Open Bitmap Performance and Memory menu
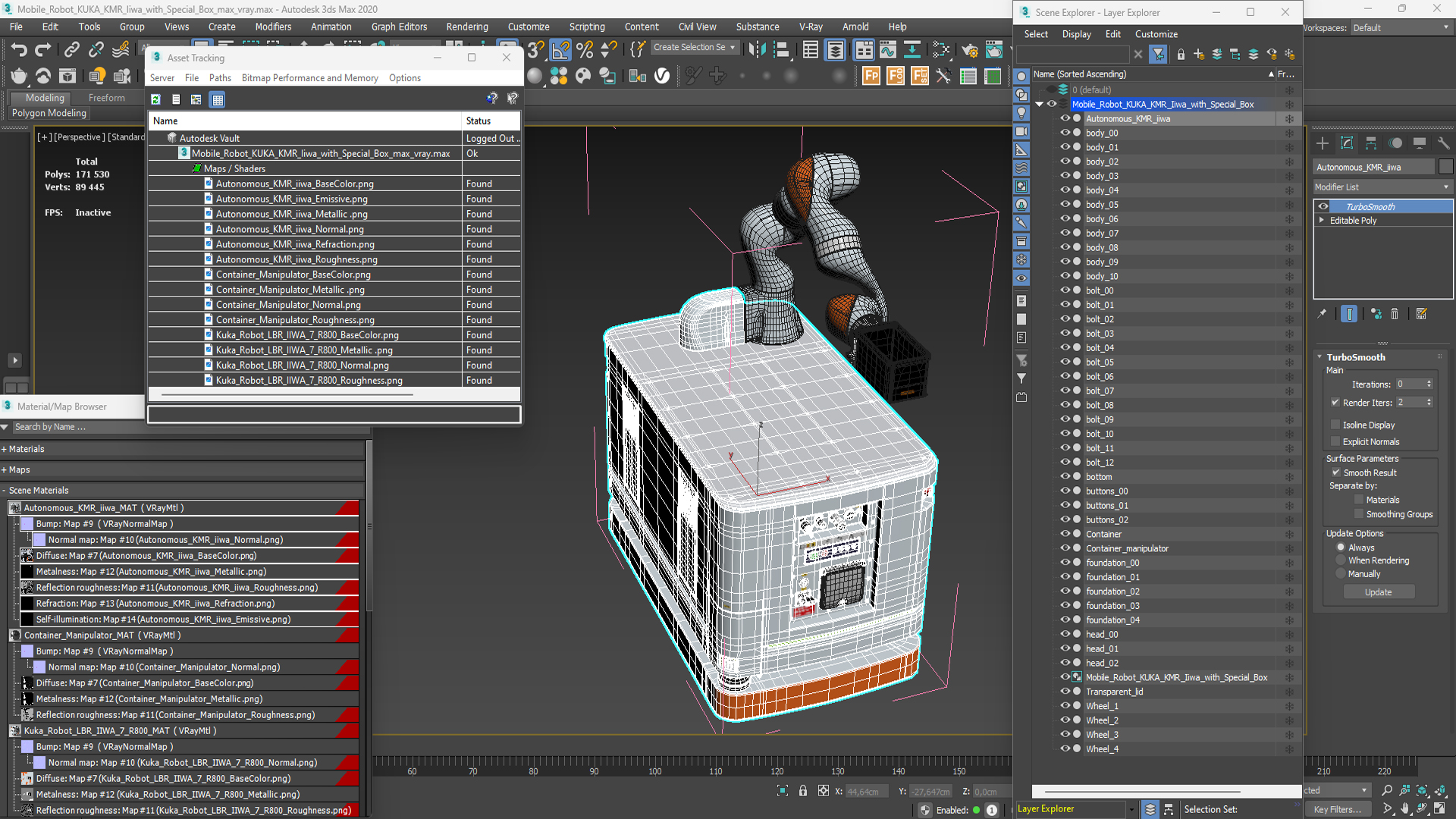This screenshot has height=819, width=1456. (309, 78)
